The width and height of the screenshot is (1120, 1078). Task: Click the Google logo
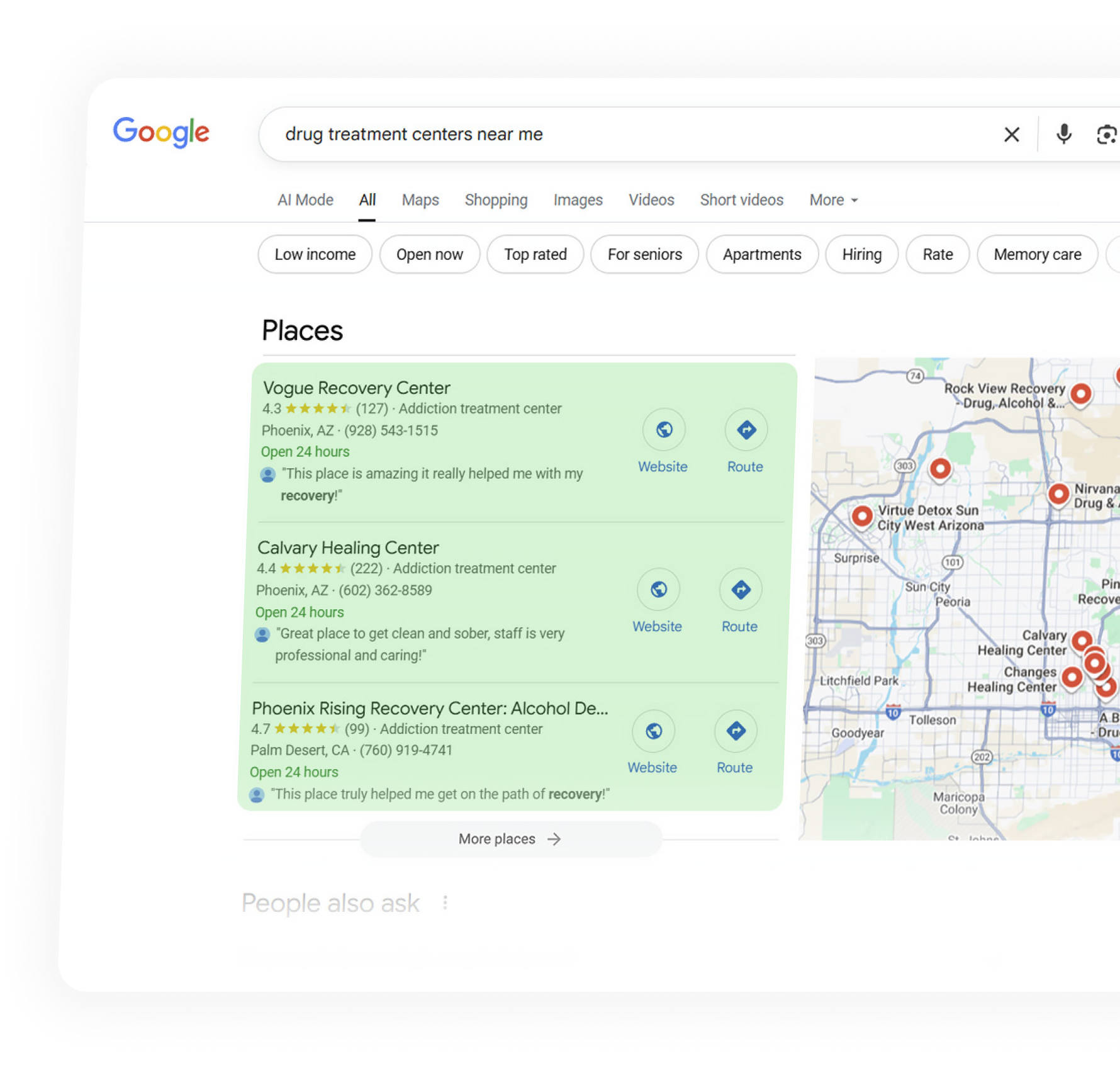[161, 132]
